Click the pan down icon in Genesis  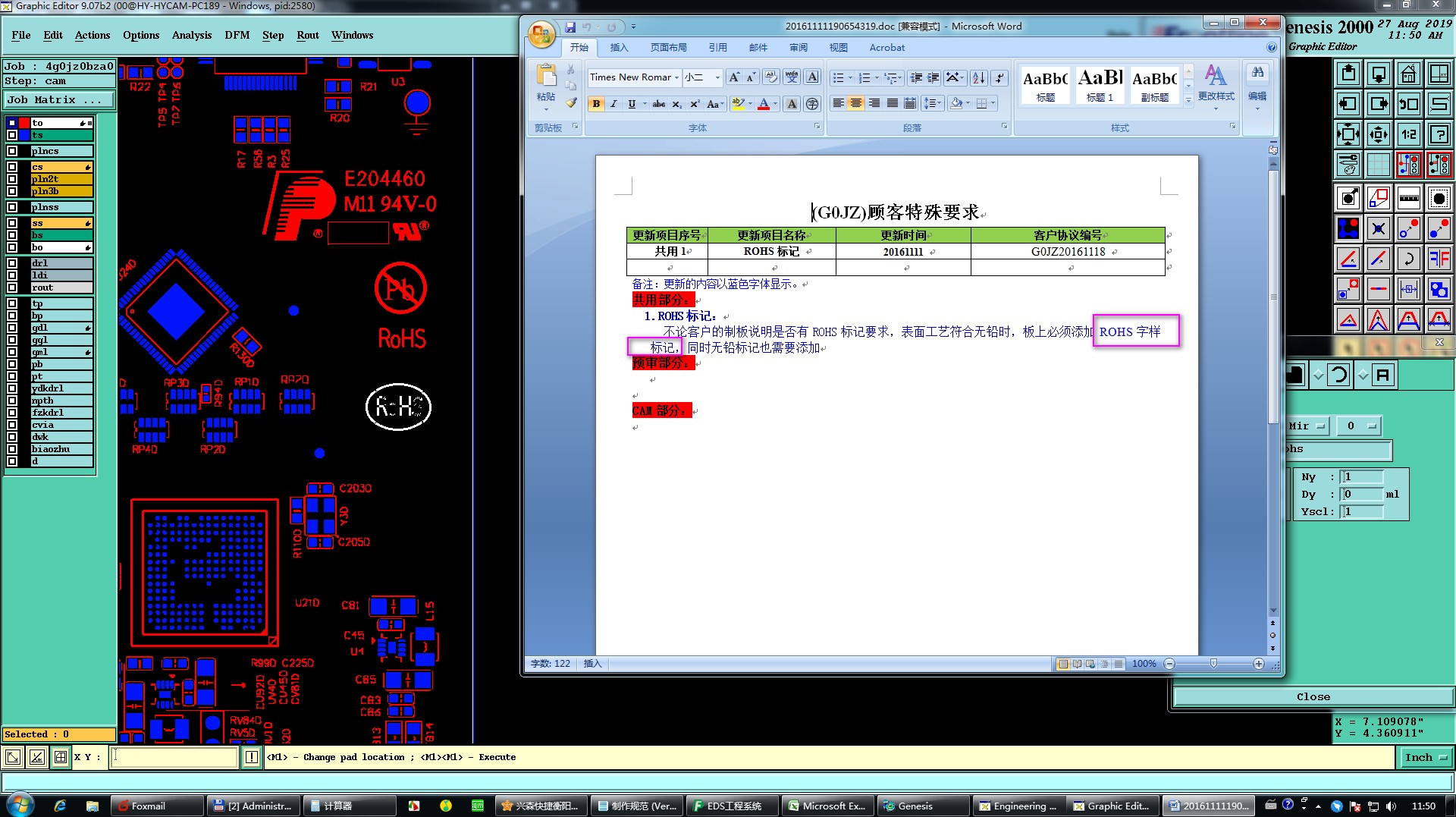click(x=1379, y=74)
